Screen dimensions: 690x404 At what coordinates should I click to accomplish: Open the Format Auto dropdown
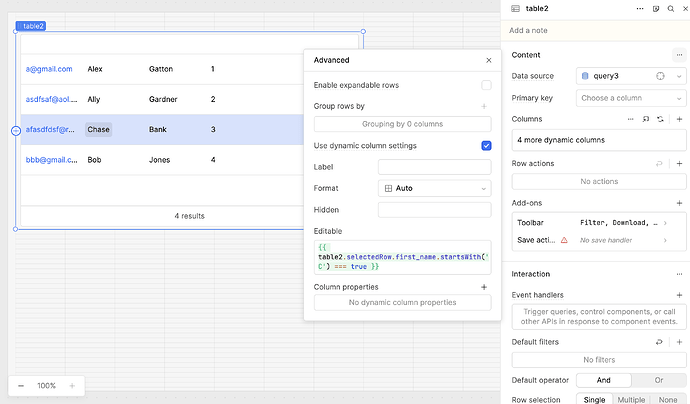point(434,188)
